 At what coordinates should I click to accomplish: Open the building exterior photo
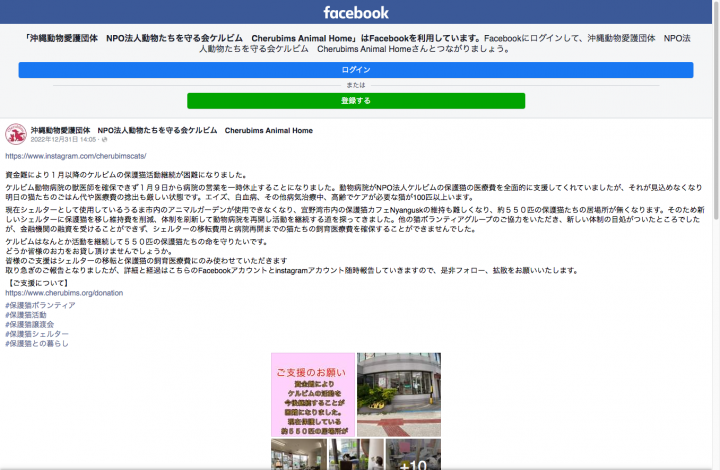coord(398,394)
